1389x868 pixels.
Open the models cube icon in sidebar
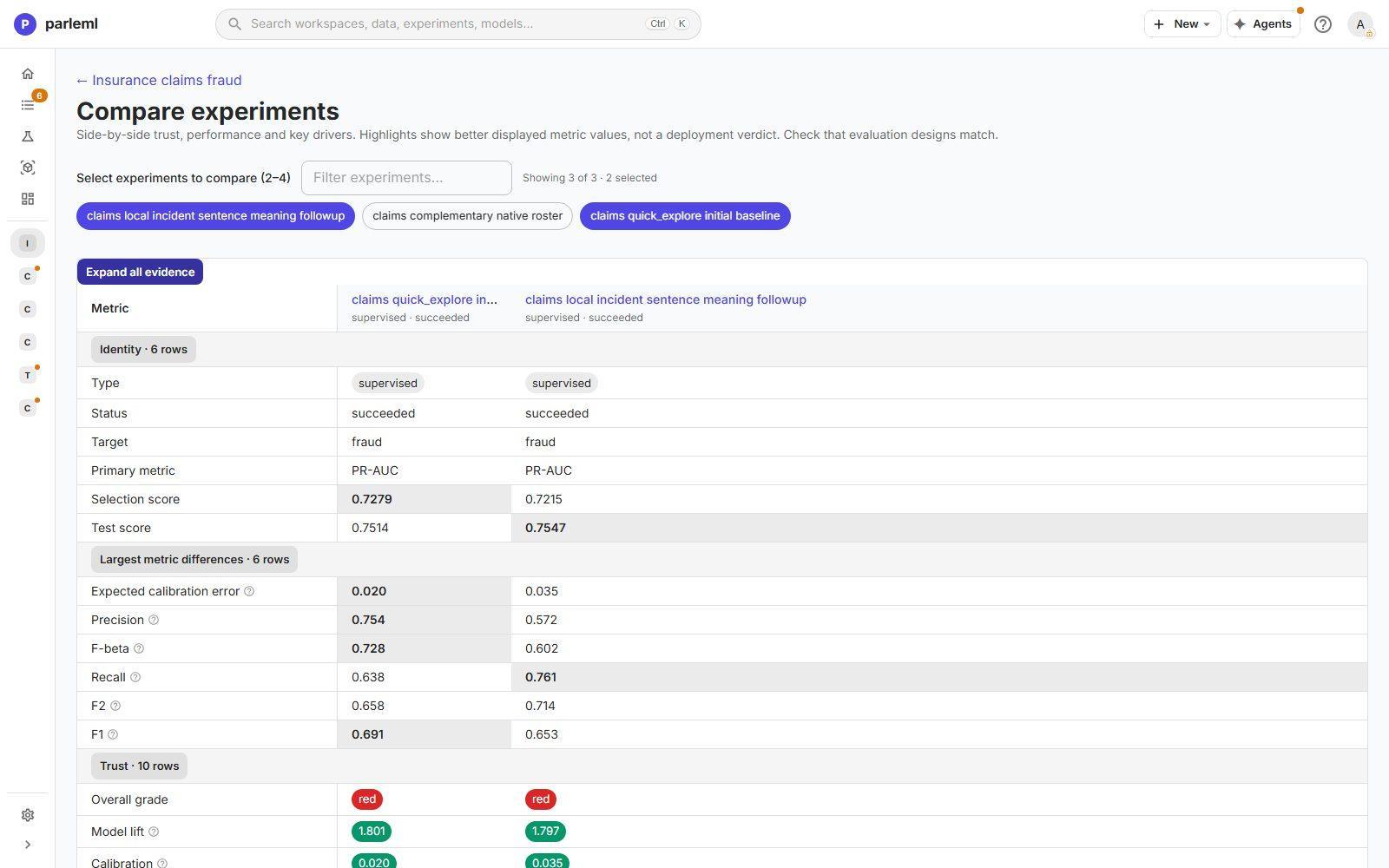[28, 168]
